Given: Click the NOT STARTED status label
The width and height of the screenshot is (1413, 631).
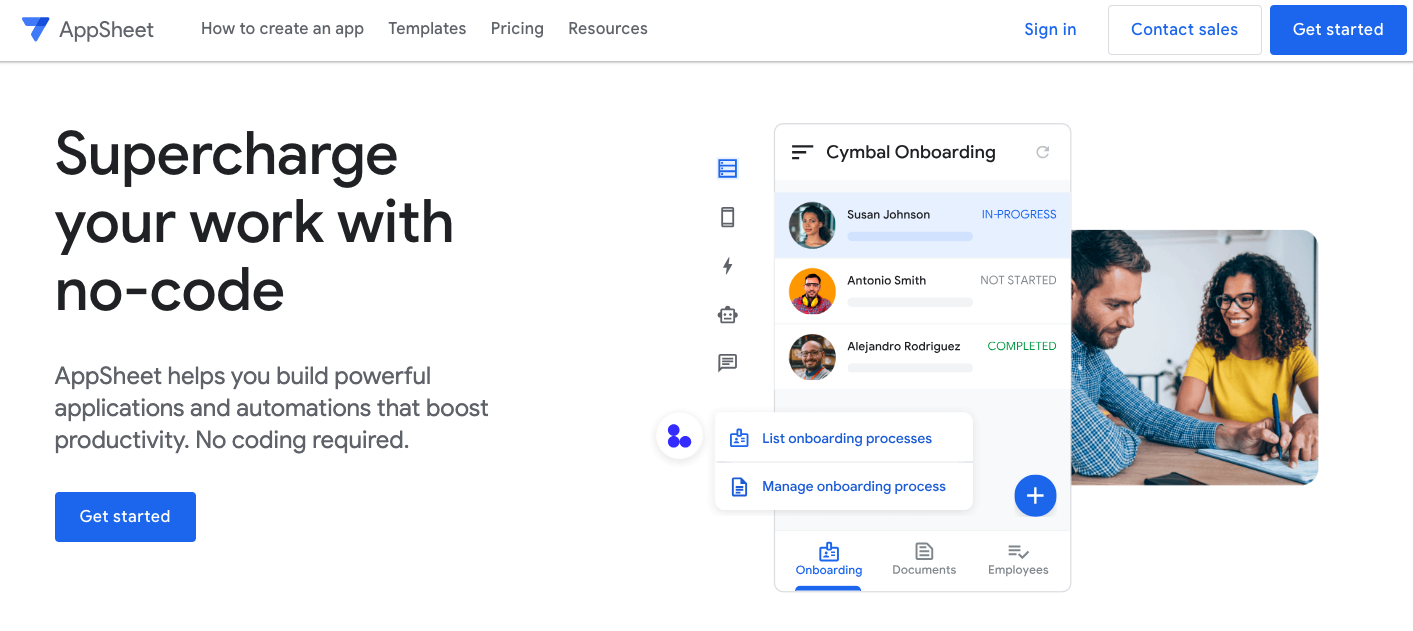Looking at the screenshot, I should [x=1018, y=280].
